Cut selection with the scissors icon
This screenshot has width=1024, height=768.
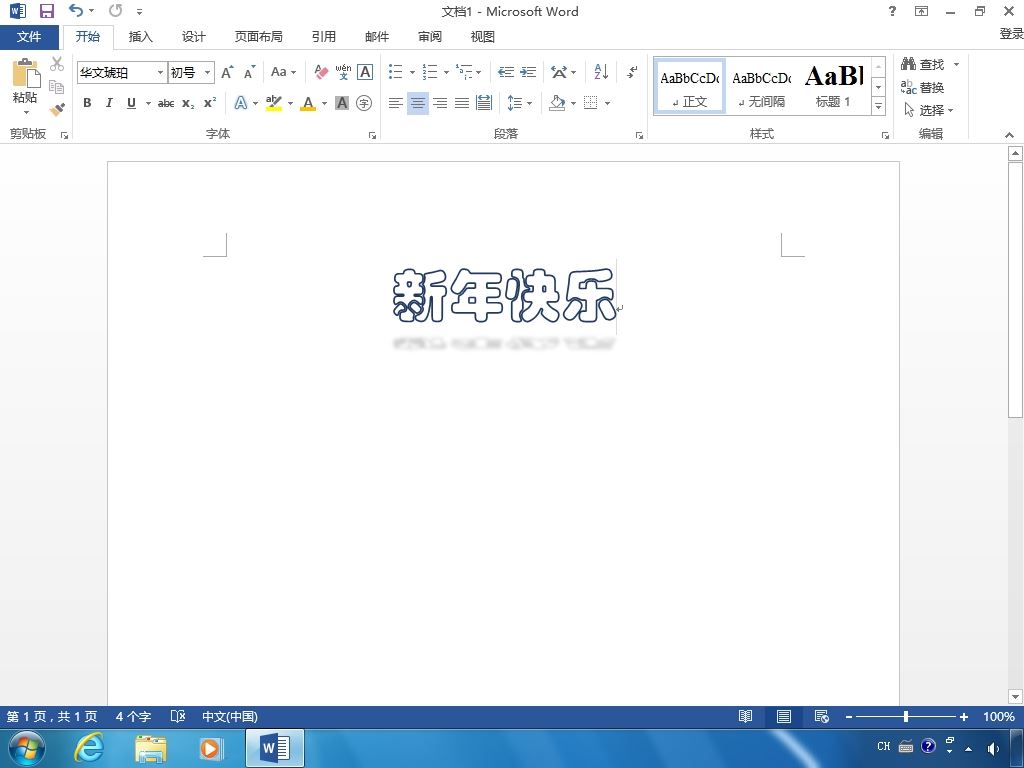tap(57, 64)
